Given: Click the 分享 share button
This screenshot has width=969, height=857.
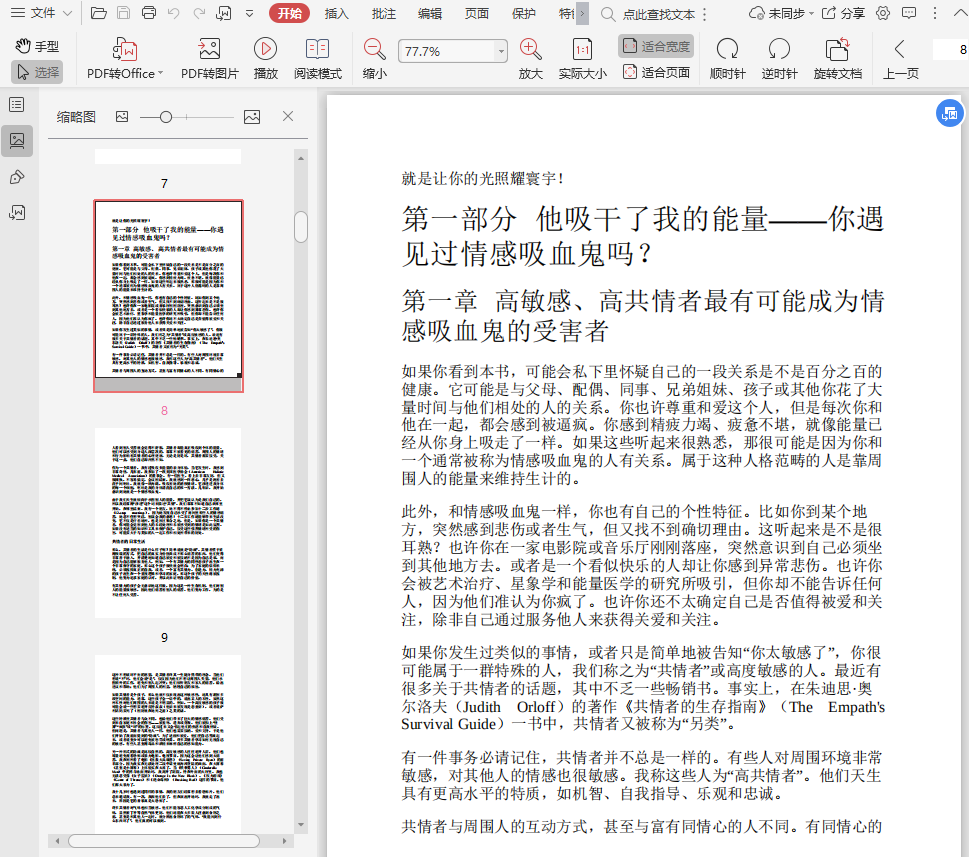Looking at the screenshot, I should (x=844, y=13).
